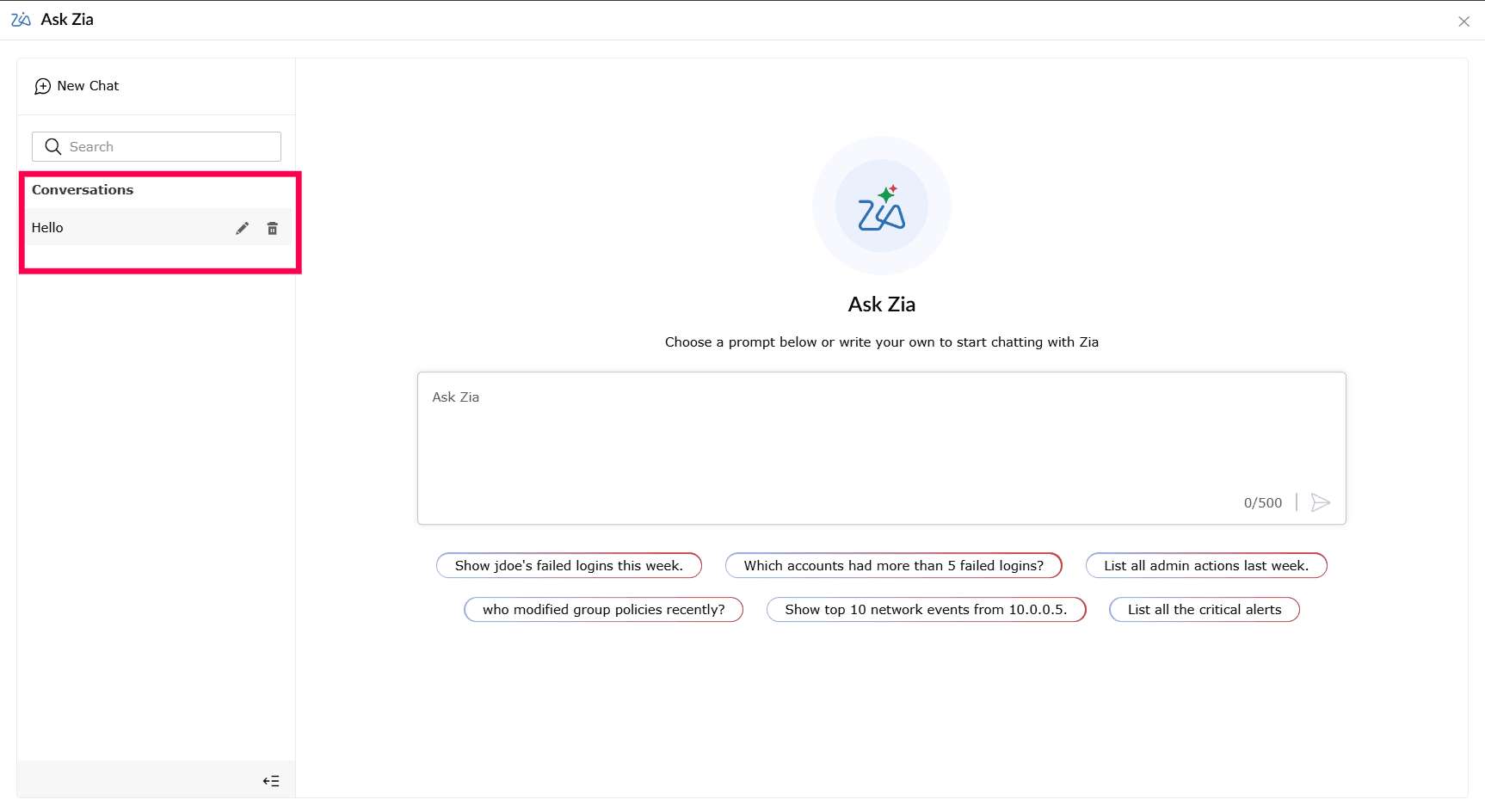
Task: Choose prompt Show top 10 network events
Action: click(x=926, y=609)
